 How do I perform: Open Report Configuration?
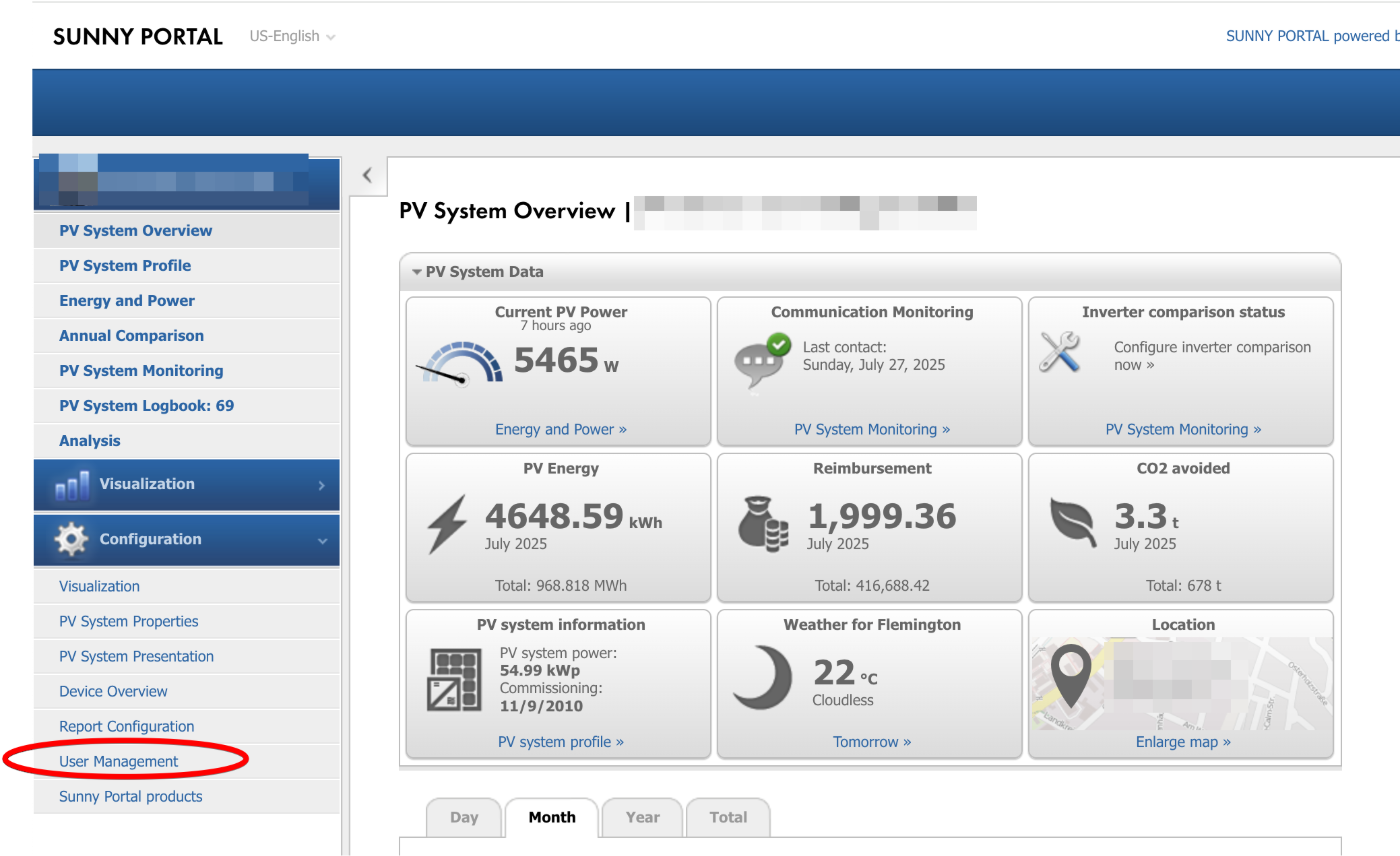(x=187, y=726)
